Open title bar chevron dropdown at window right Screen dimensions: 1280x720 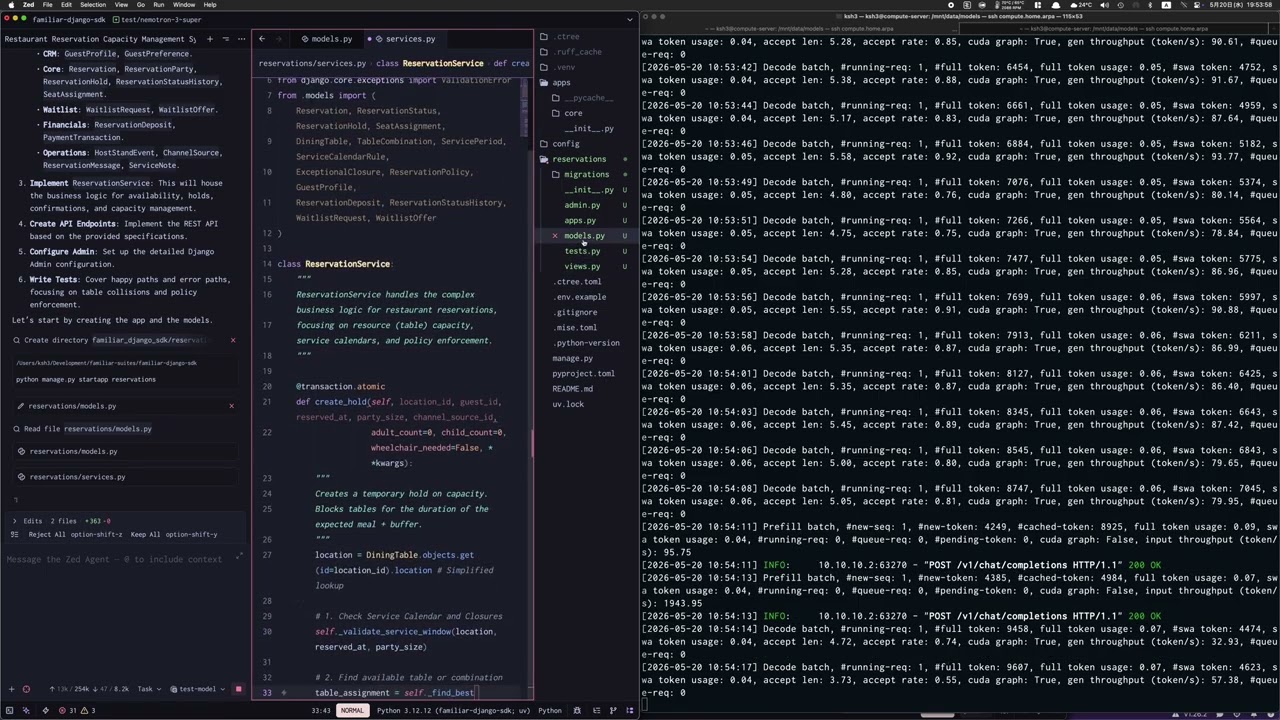pos(630,19)
